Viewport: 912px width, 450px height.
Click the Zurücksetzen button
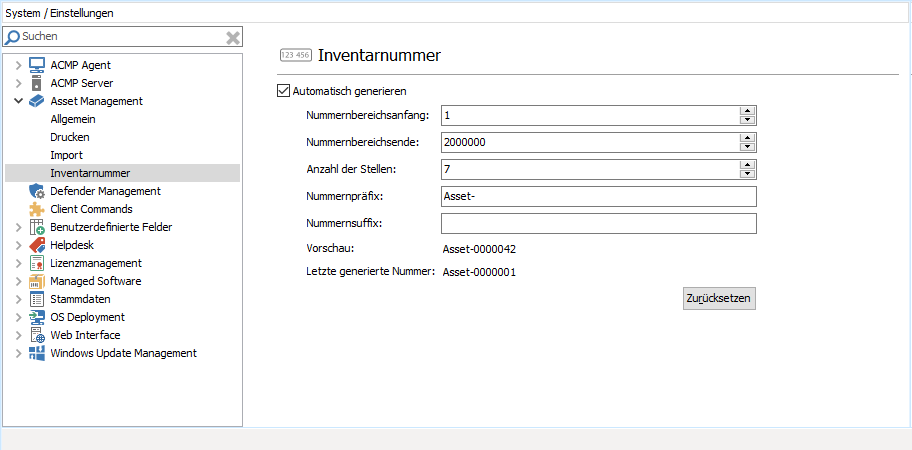pos(719,299)
